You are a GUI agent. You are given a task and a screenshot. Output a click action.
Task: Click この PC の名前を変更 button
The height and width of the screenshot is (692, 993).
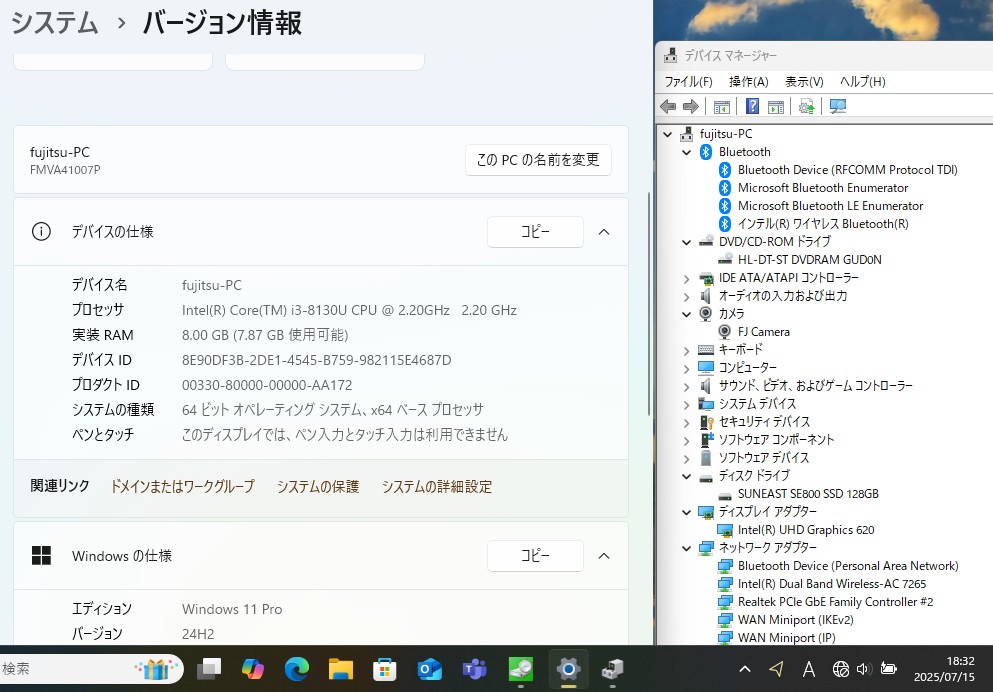[x=538, y=160]
